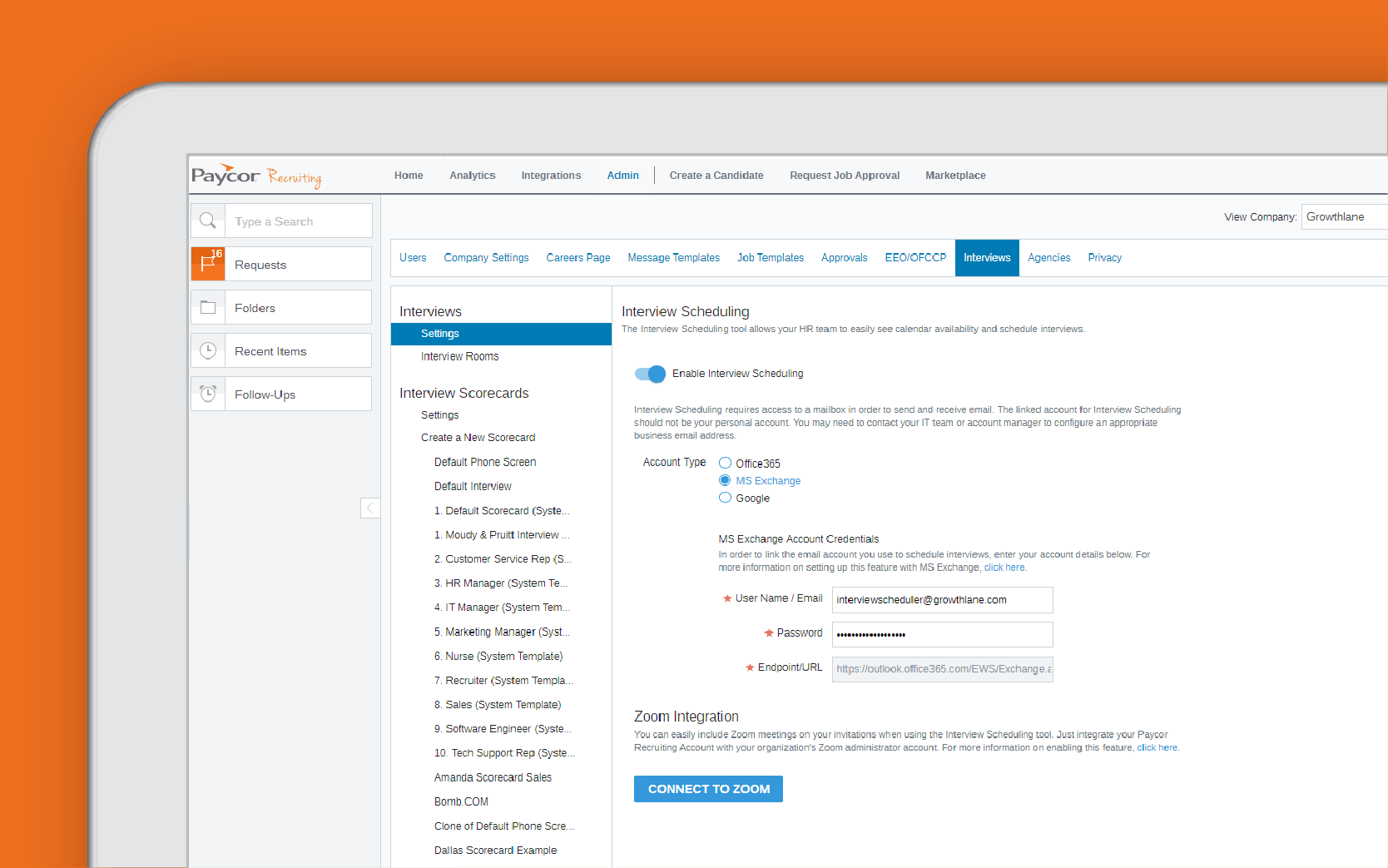Viewport: 1388px width, 868px height.
Task: Click the Type a Search field
Action: click(298, 221)
